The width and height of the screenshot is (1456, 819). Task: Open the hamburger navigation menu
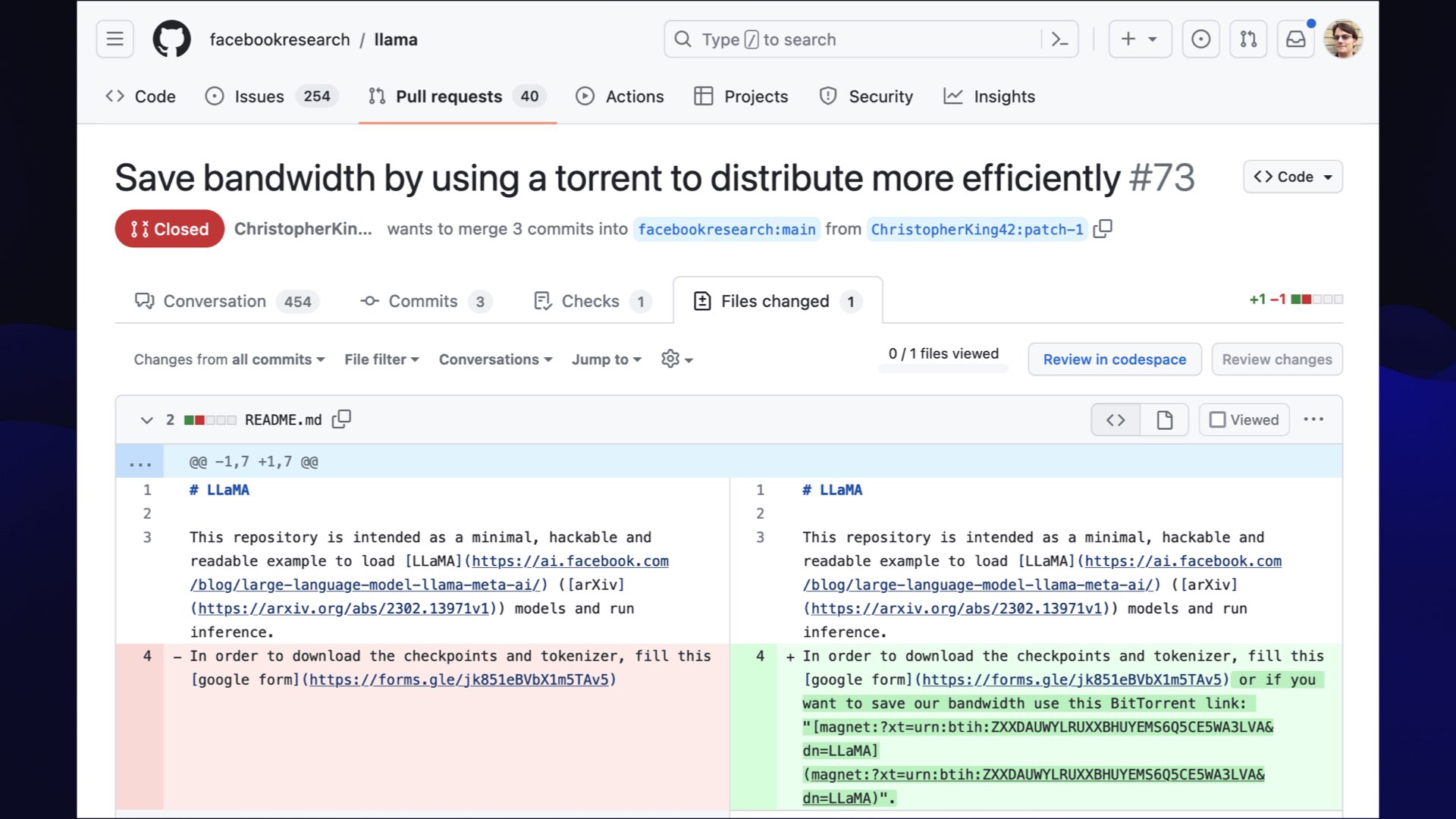[x=115, y=39]
